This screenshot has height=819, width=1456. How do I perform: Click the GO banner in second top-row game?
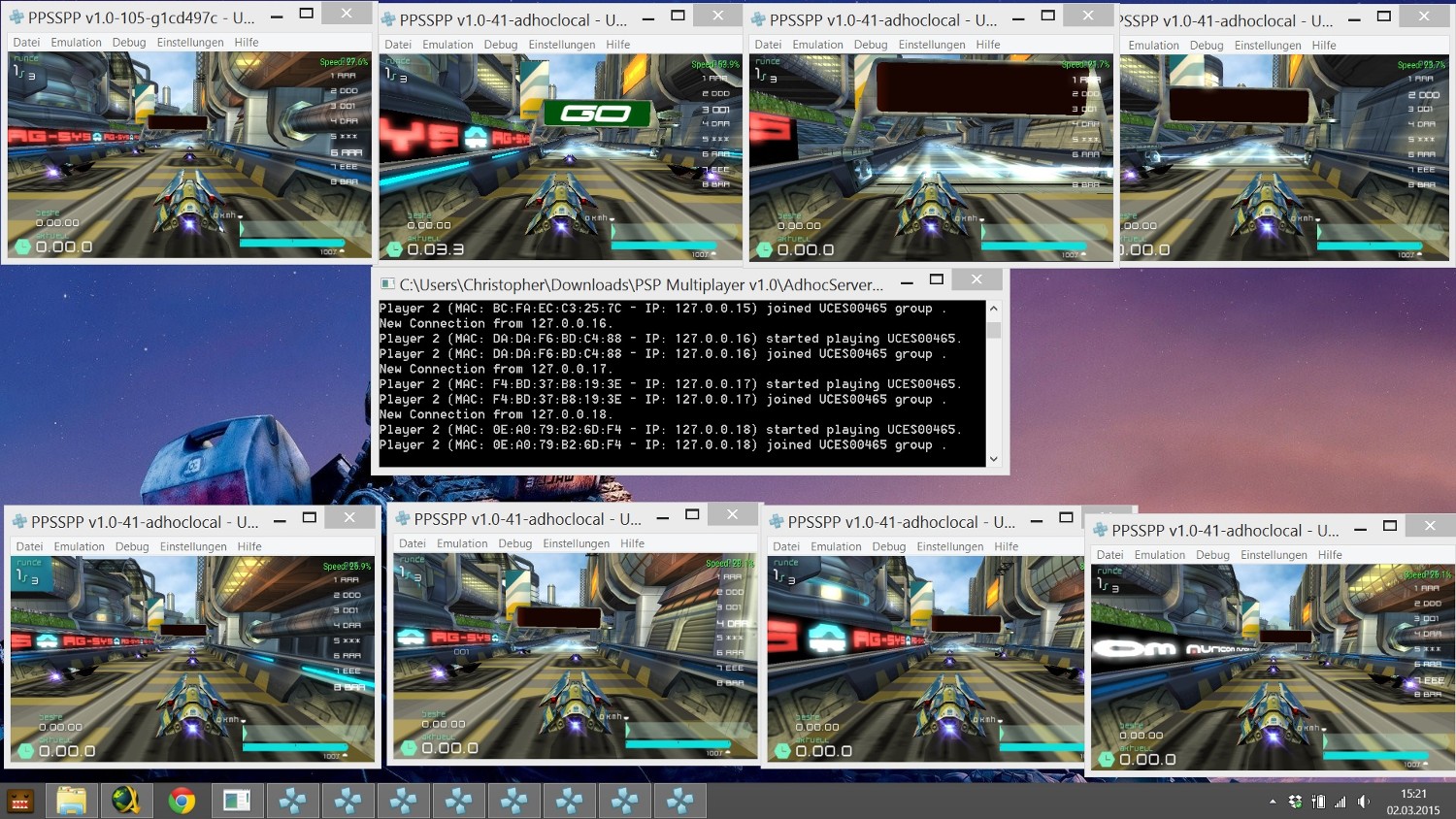coord(595,114)
